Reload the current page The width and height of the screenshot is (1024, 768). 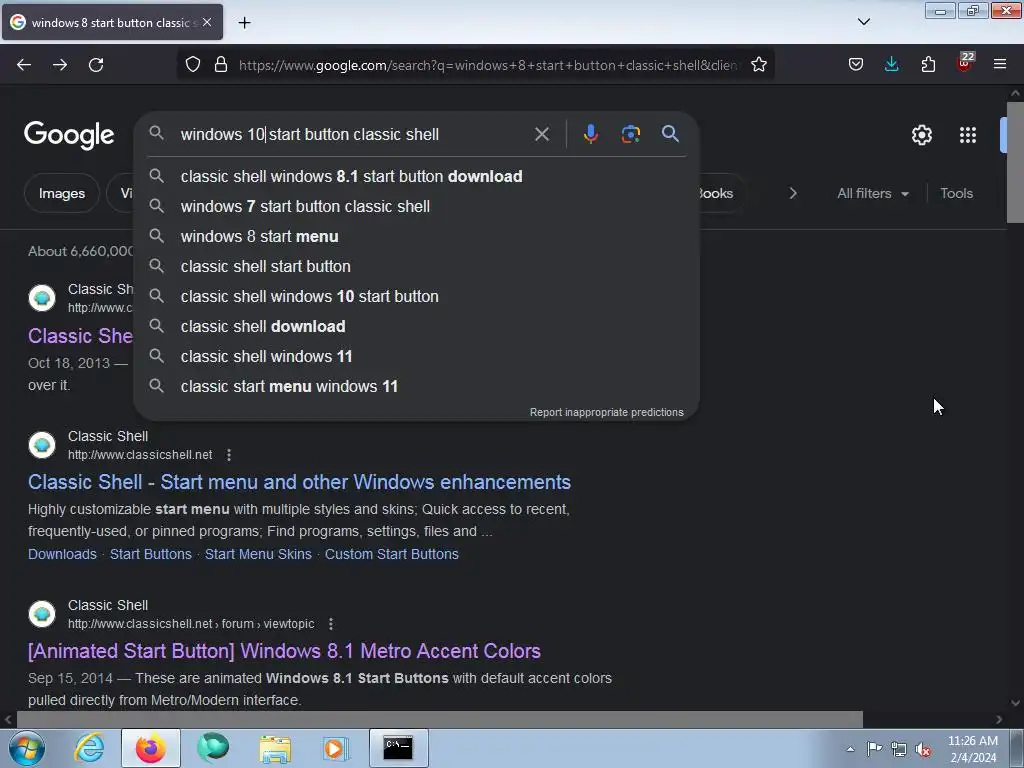[96, 65]
